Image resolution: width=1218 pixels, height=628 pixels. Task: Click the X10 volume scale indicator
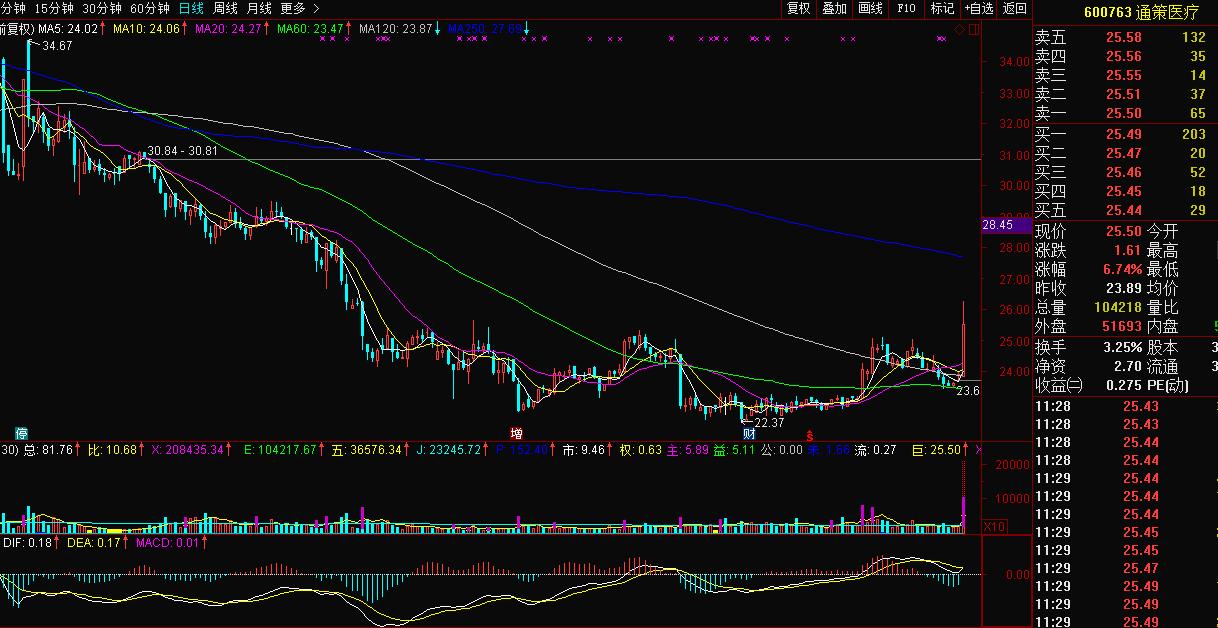(994, 526)
